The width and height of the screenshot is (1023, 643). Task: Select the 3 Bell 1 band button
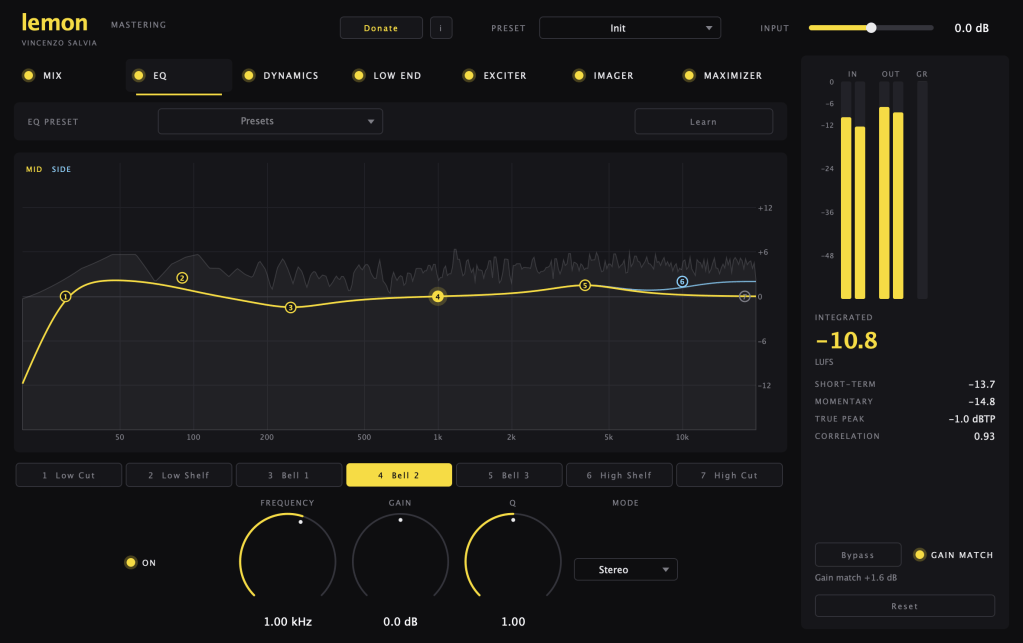pos(289,475)
